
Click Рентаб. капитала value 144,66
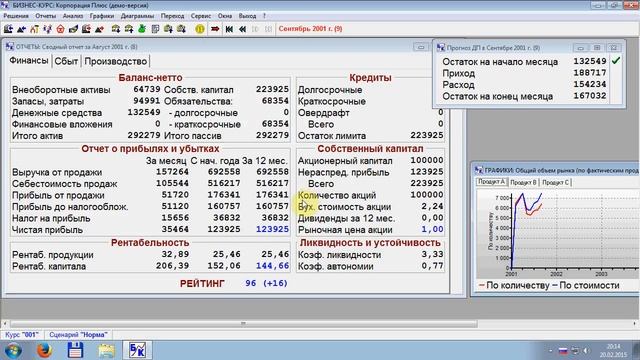(x=272, y=266)
